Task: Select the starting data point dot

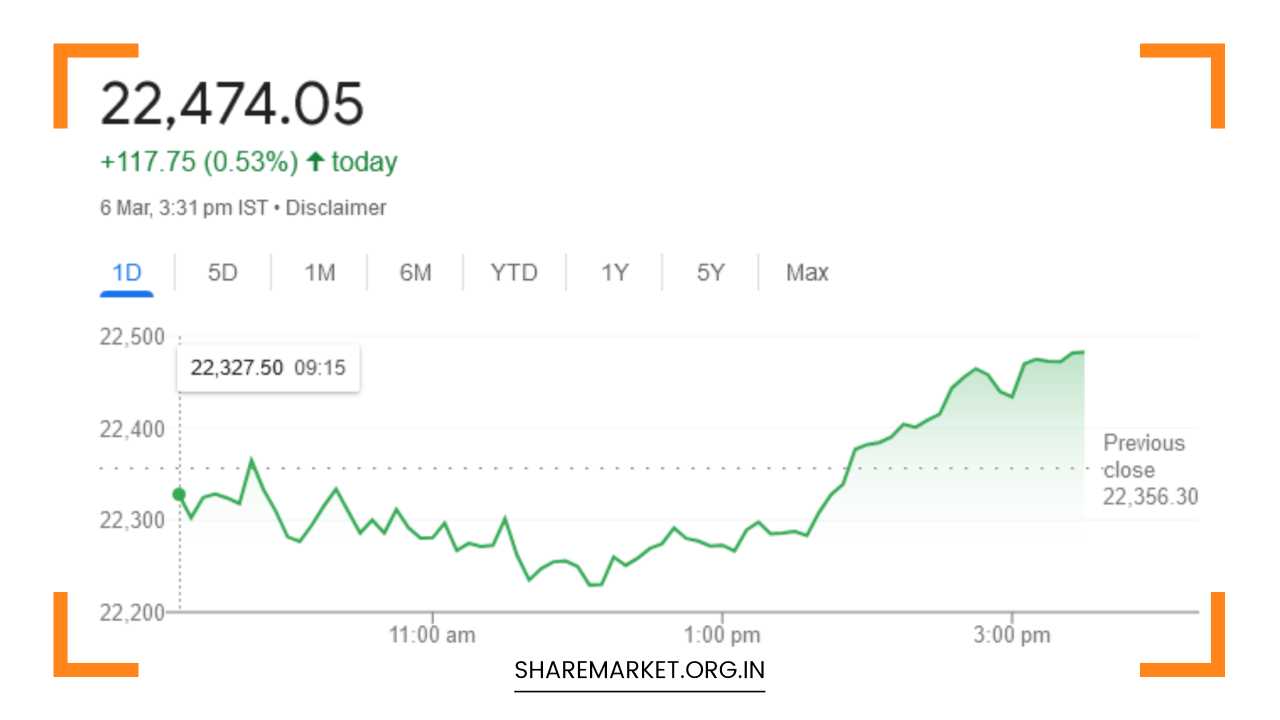Action: tap(180, 493)
